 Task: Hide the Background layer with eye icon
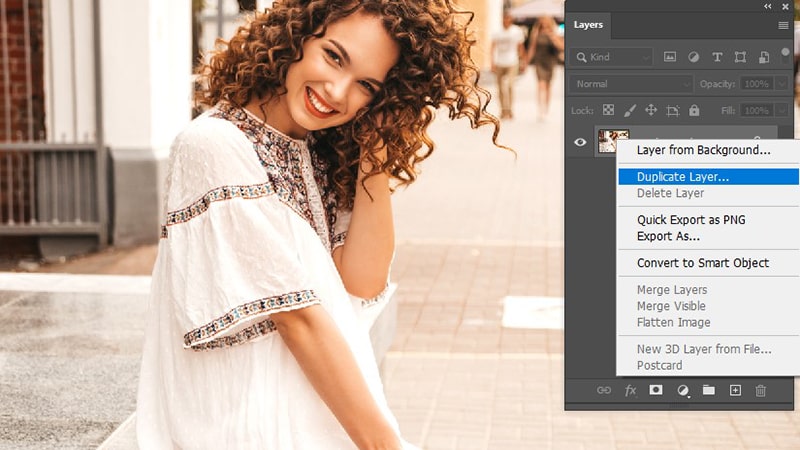click(580, 142)
